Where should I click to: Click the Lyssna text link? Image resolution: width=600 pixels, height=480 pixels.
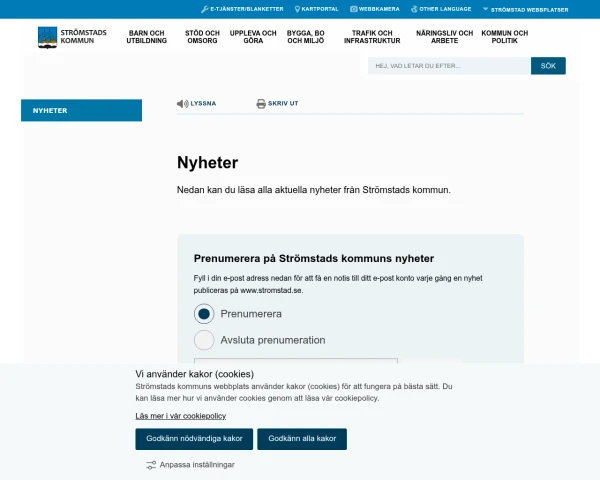(203, 103)
